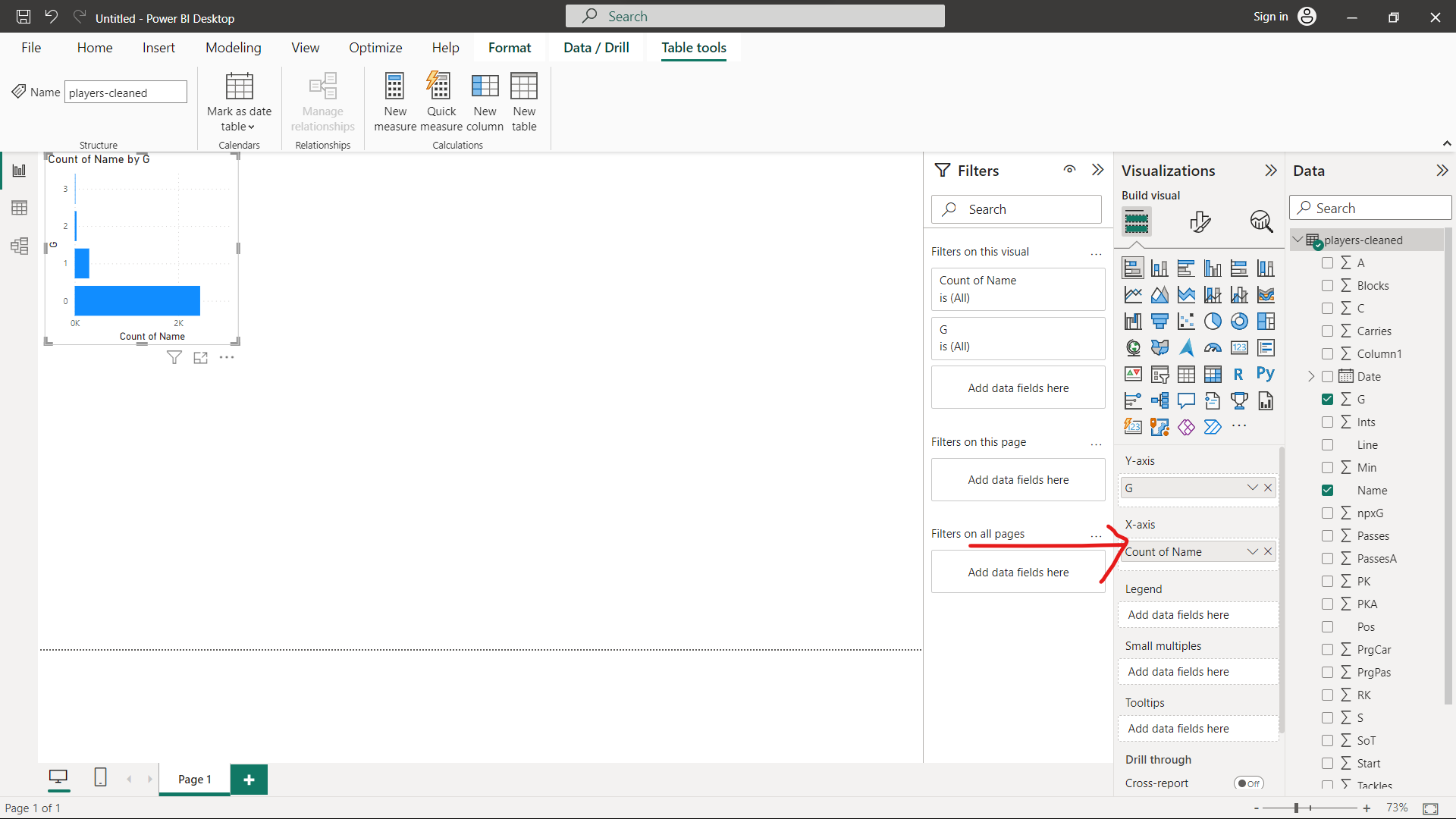Select the pie chart visual icon
The image size is (1456, 819).
click(x=1213, y=322)
